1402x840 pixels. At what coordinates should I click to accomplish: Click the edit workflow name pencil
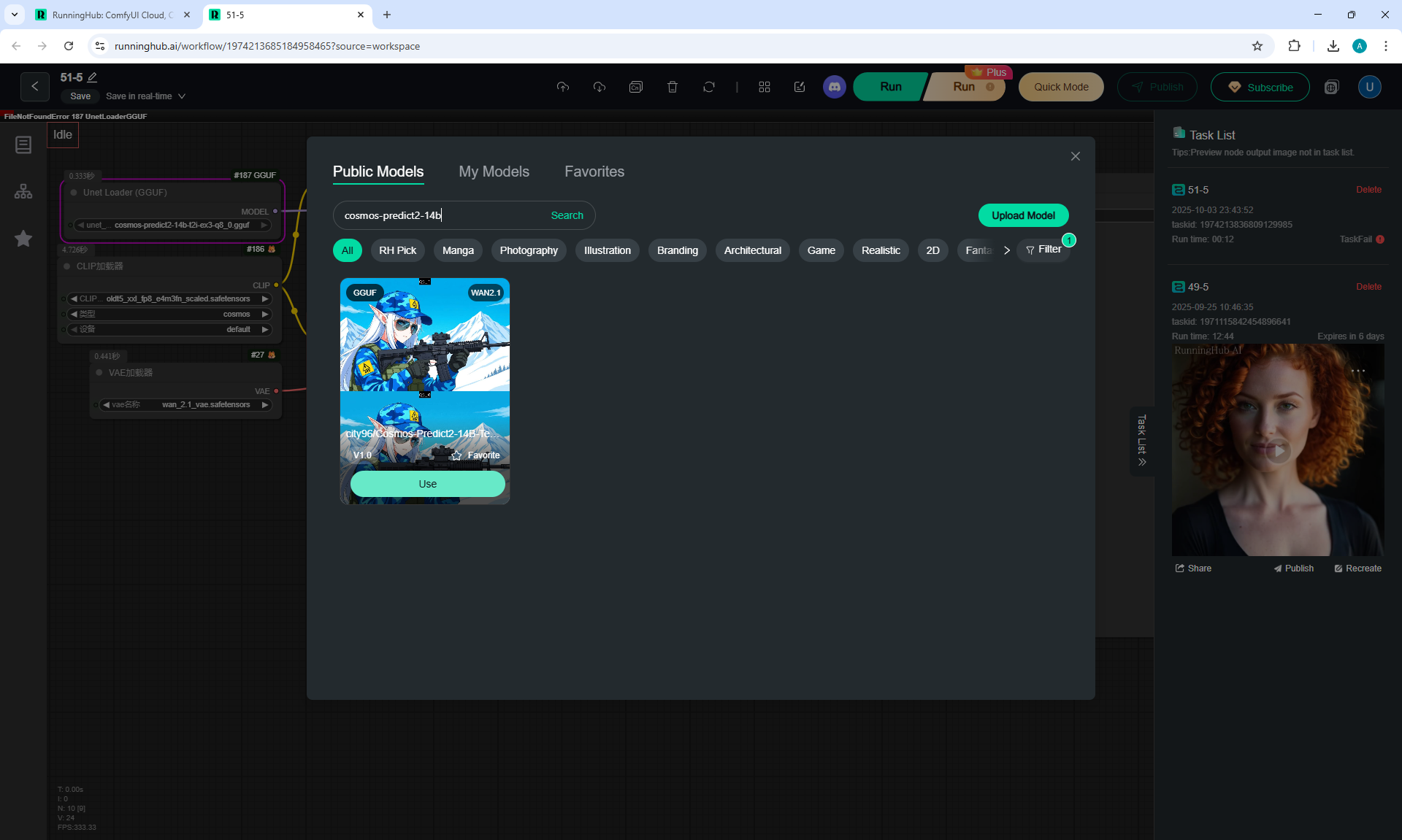93,77
